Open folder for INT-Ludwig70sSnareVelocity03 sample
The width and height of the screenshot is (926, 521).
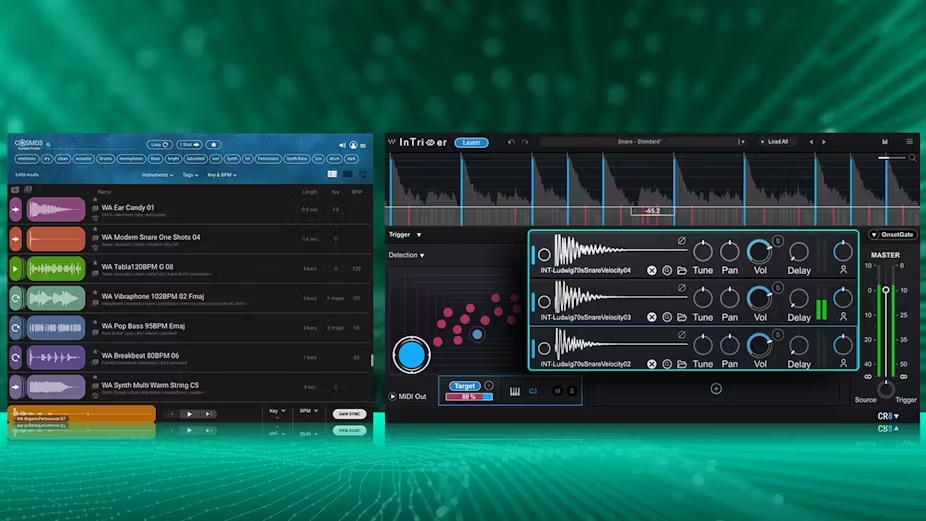point(682,317)
